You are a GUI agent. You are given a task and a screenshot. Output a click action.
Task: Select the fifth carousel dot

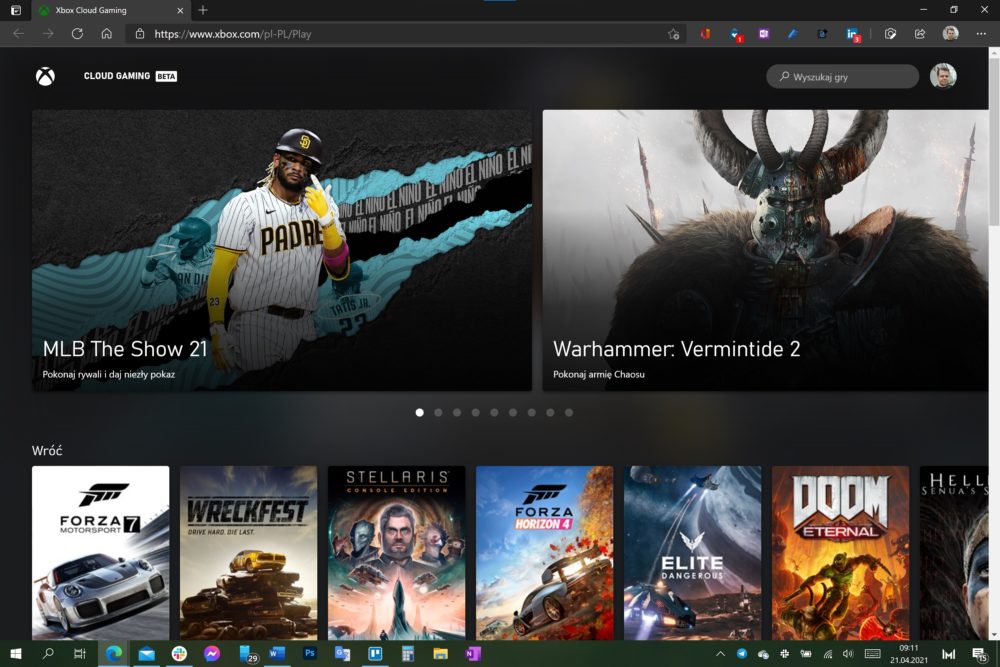(494, 413)
